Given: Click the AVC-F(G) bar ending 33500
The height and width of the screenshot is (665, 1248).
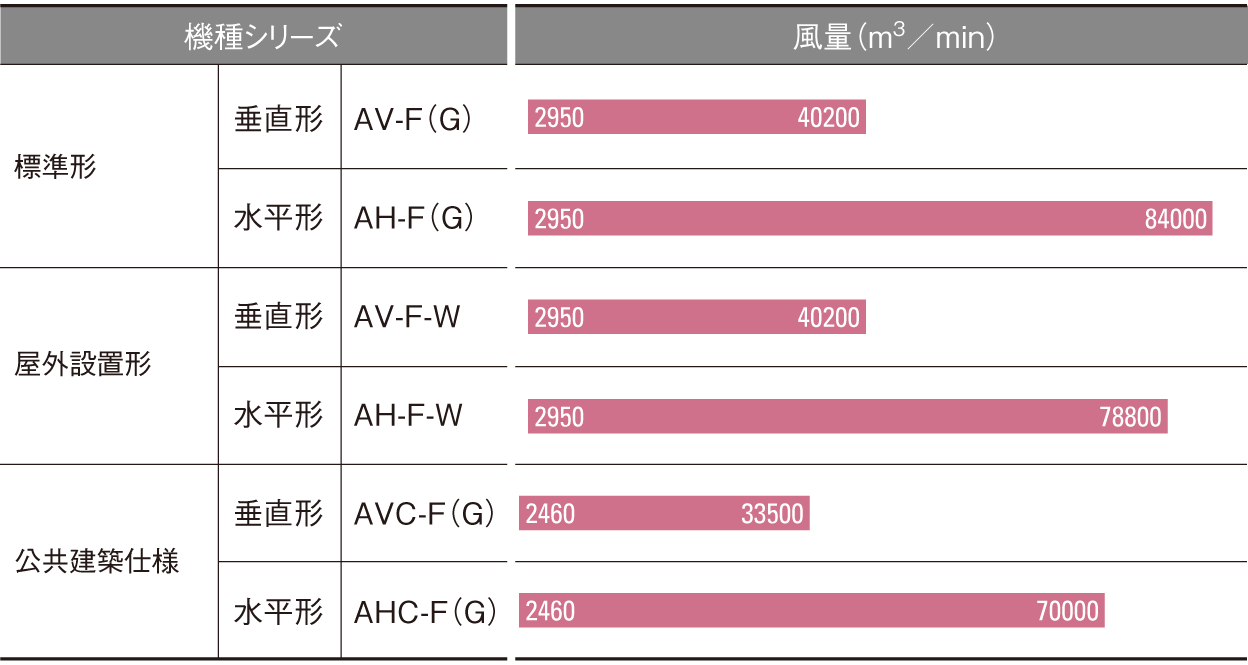Looking at the screenshot, I should pos(664,514).
